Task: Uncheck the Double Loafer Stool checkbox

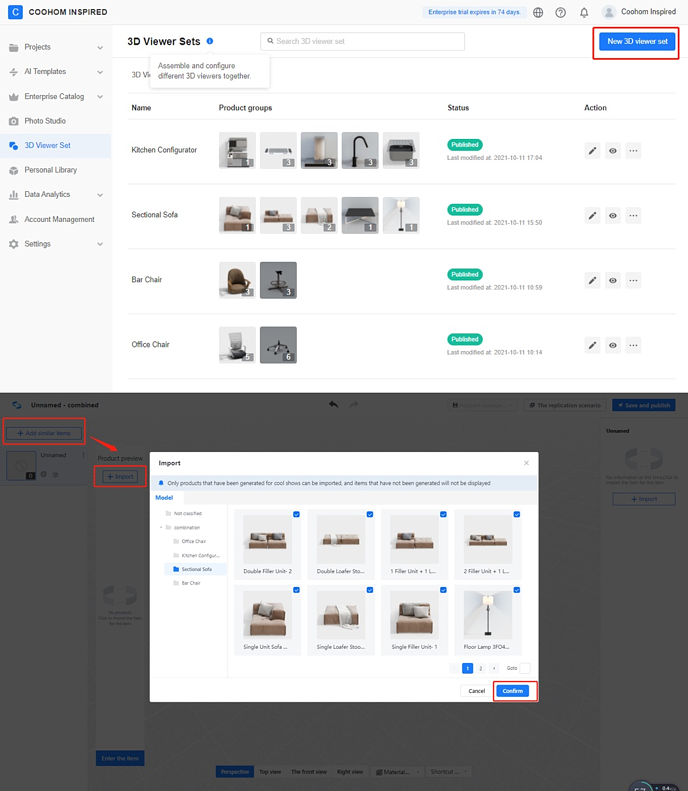Action: click(370, 514)
